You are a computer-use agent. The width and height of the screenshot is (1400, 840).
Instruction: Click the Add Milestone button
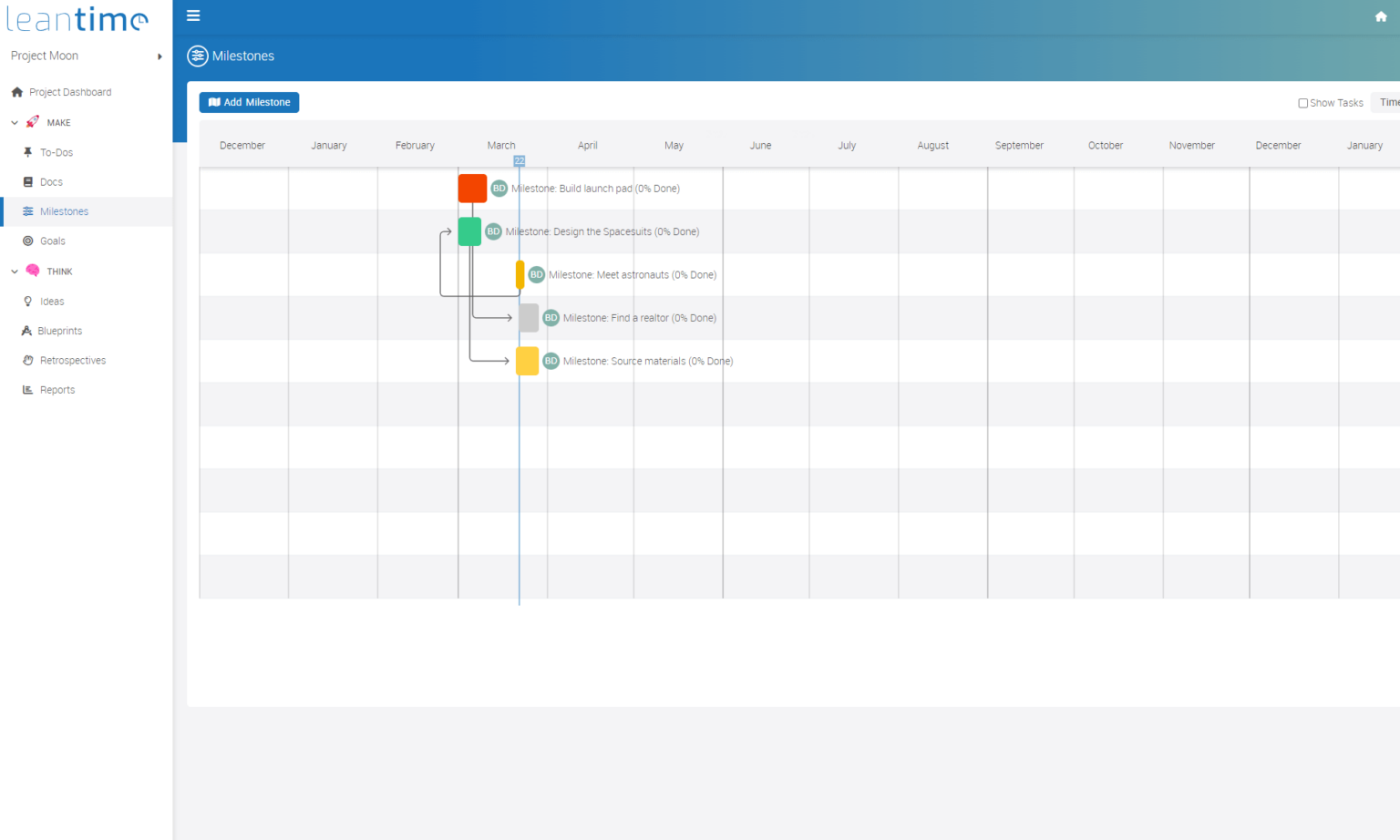[249, 102]
